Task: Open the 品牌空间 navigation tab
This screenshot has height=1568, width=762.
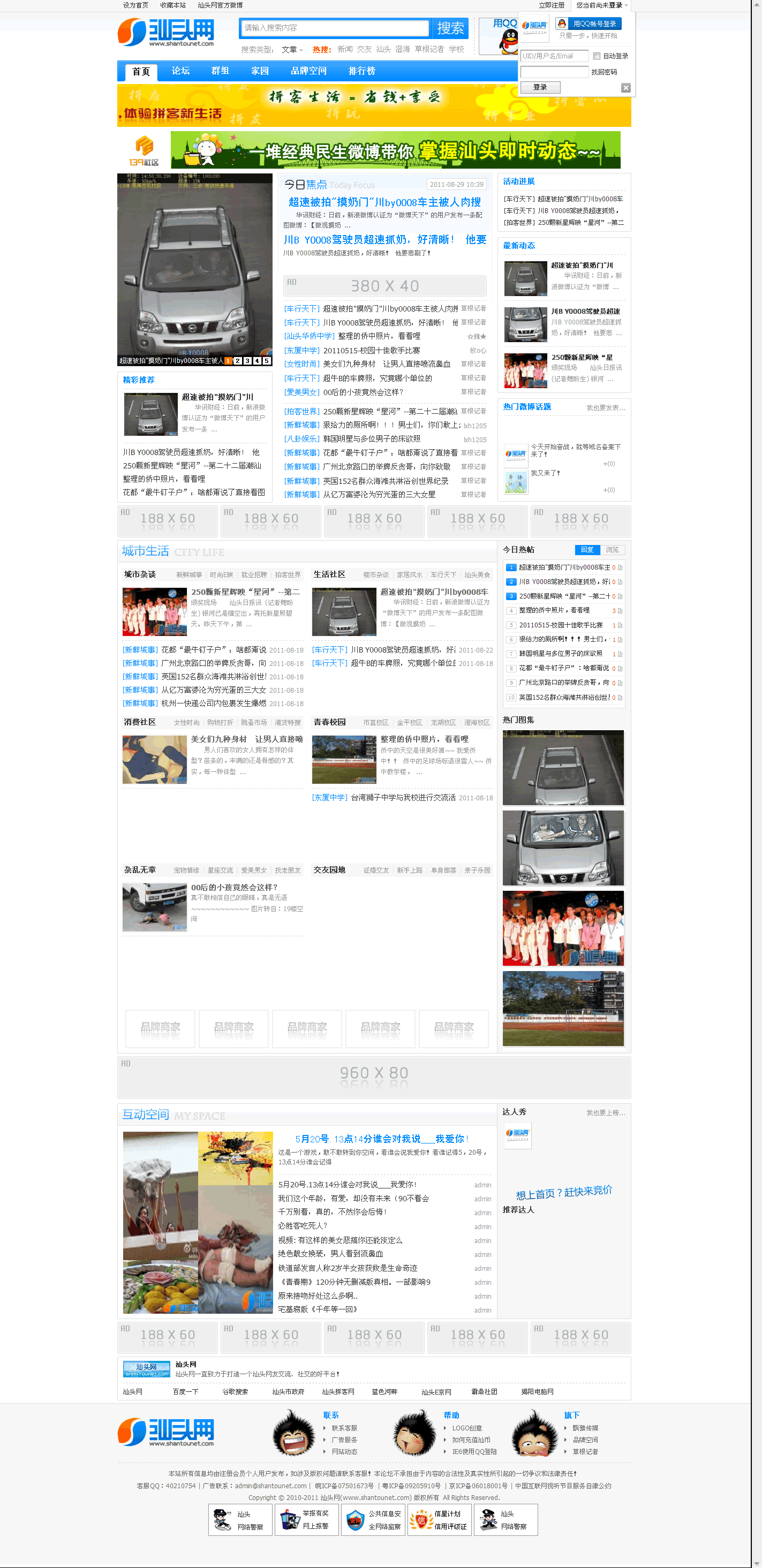Action: pyautogui.click(x=308, y=71)
